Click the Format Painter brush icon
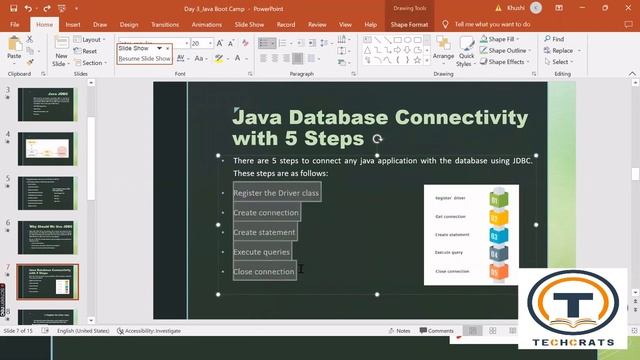 30,62
